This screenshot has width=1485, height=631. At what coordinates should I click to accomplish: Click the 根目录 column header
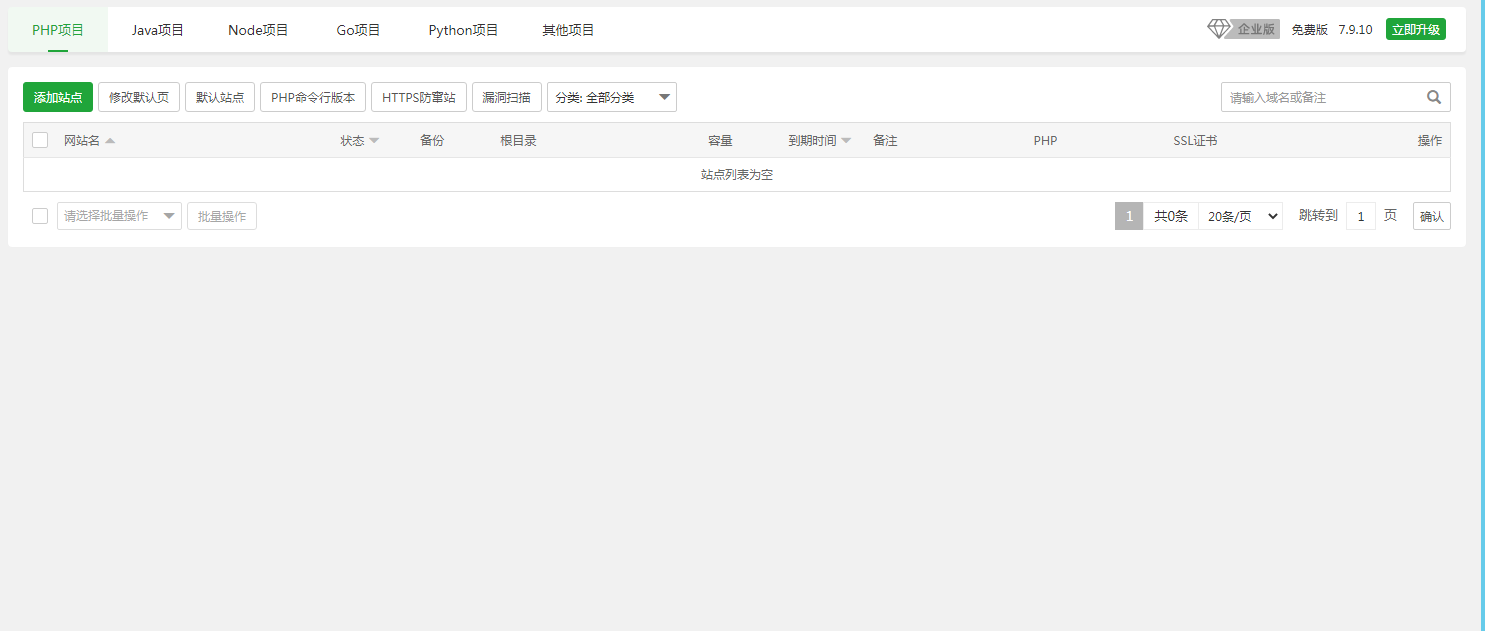[x=518, y=141]
